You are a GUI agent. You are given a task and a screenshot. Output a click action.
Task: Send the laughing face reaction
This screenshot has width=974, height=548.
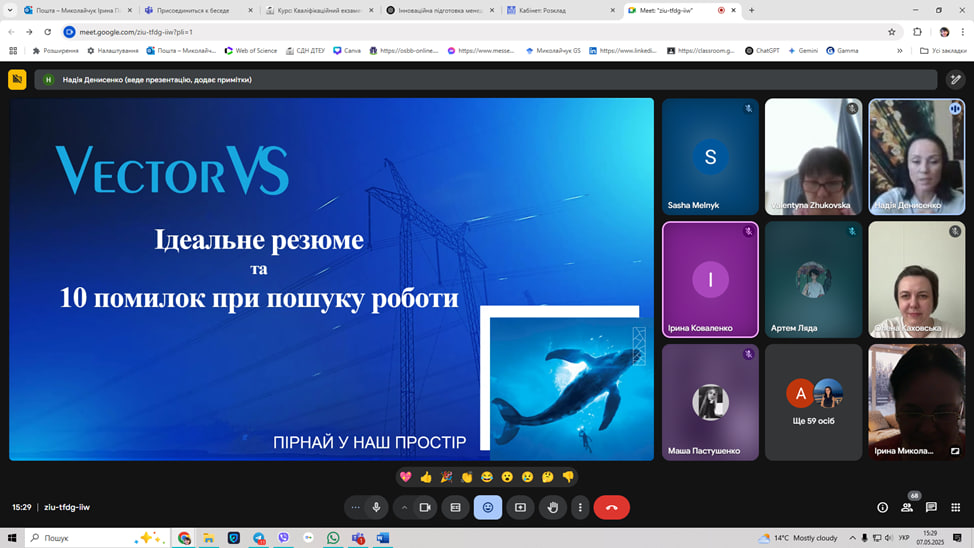[486, 477]
